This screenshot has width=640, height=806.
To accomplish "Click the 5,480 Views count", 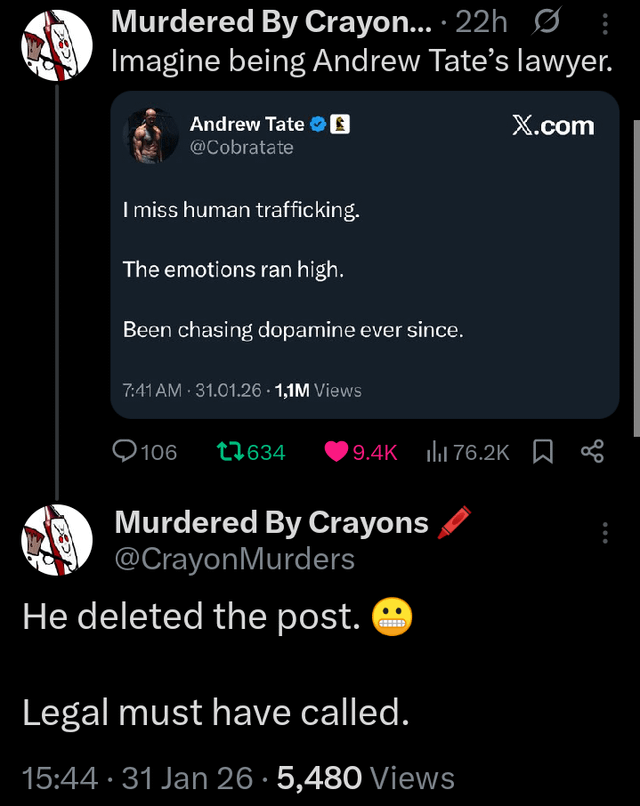I will [365, 777].
